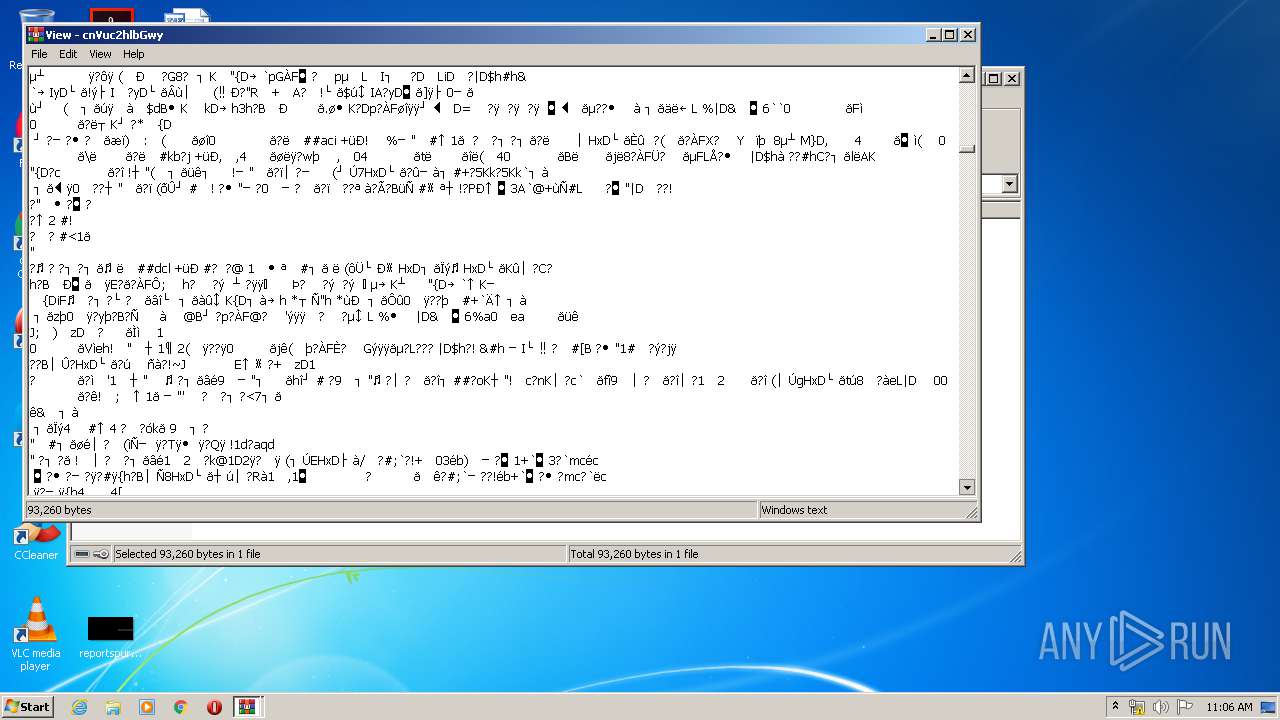The height and width of the screenshot is (720, 1280).
Task: Click the key icon in WinRAR status bar
Action: (x=101, y=554)
